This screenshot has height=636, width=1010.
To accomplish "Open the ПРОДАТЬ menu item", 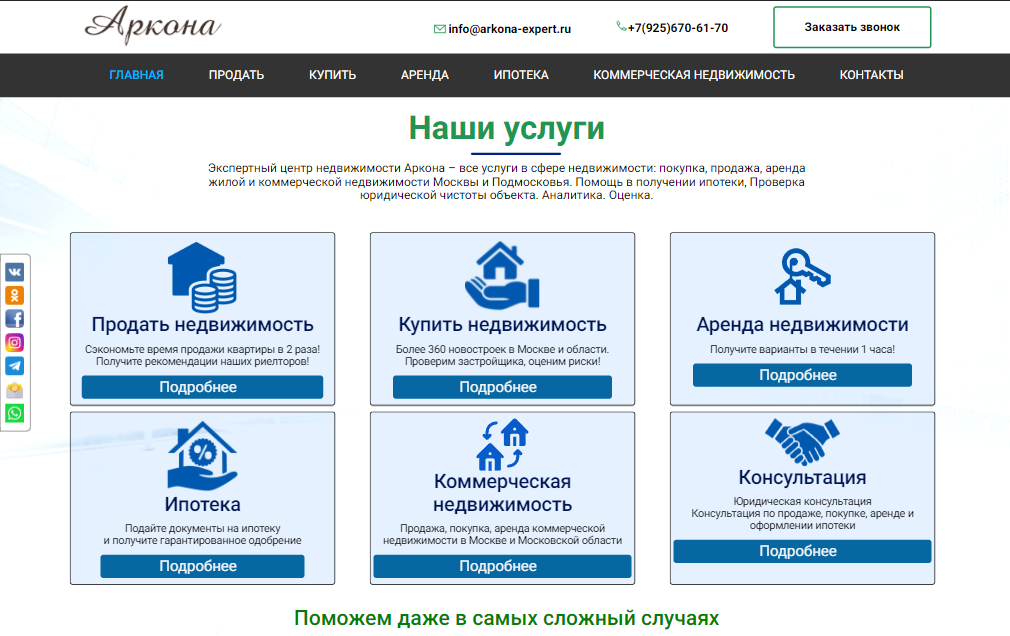I will point(236,75).
